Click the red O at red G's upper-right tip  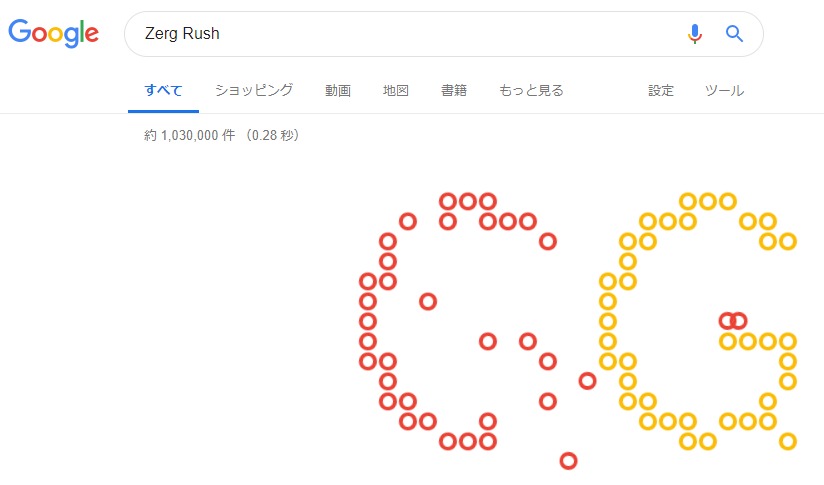click(547, 241)
